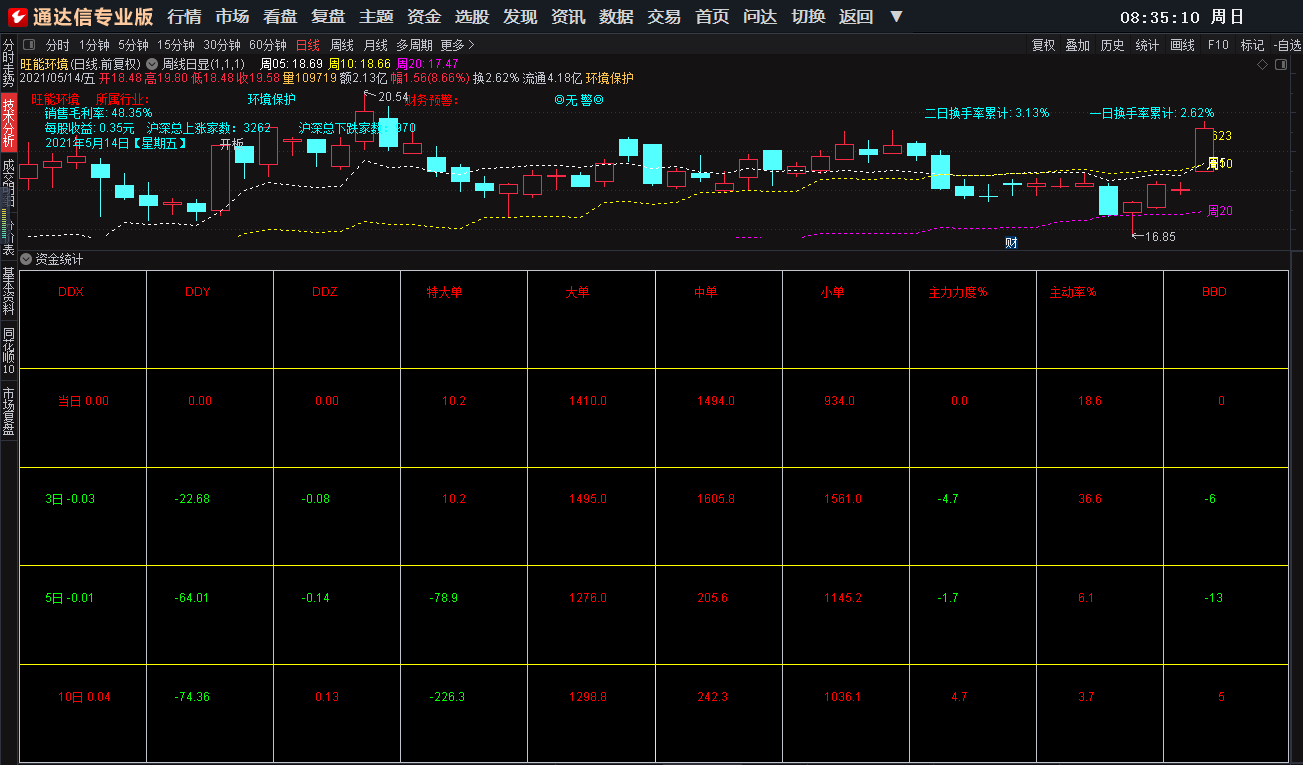Click the 5日 -0.01 row label

(70, 598)
